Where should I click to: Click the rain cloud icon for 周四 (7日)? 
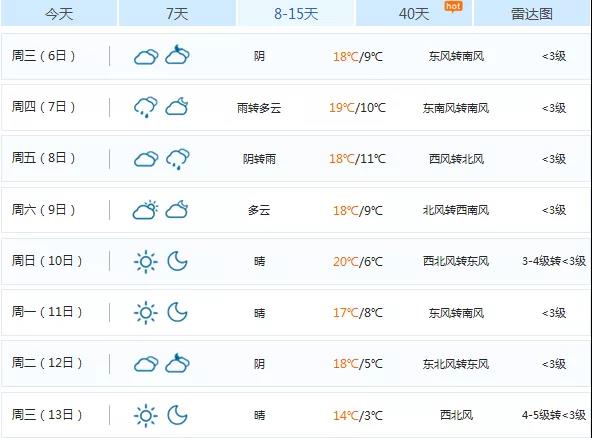tap(146, 107)
